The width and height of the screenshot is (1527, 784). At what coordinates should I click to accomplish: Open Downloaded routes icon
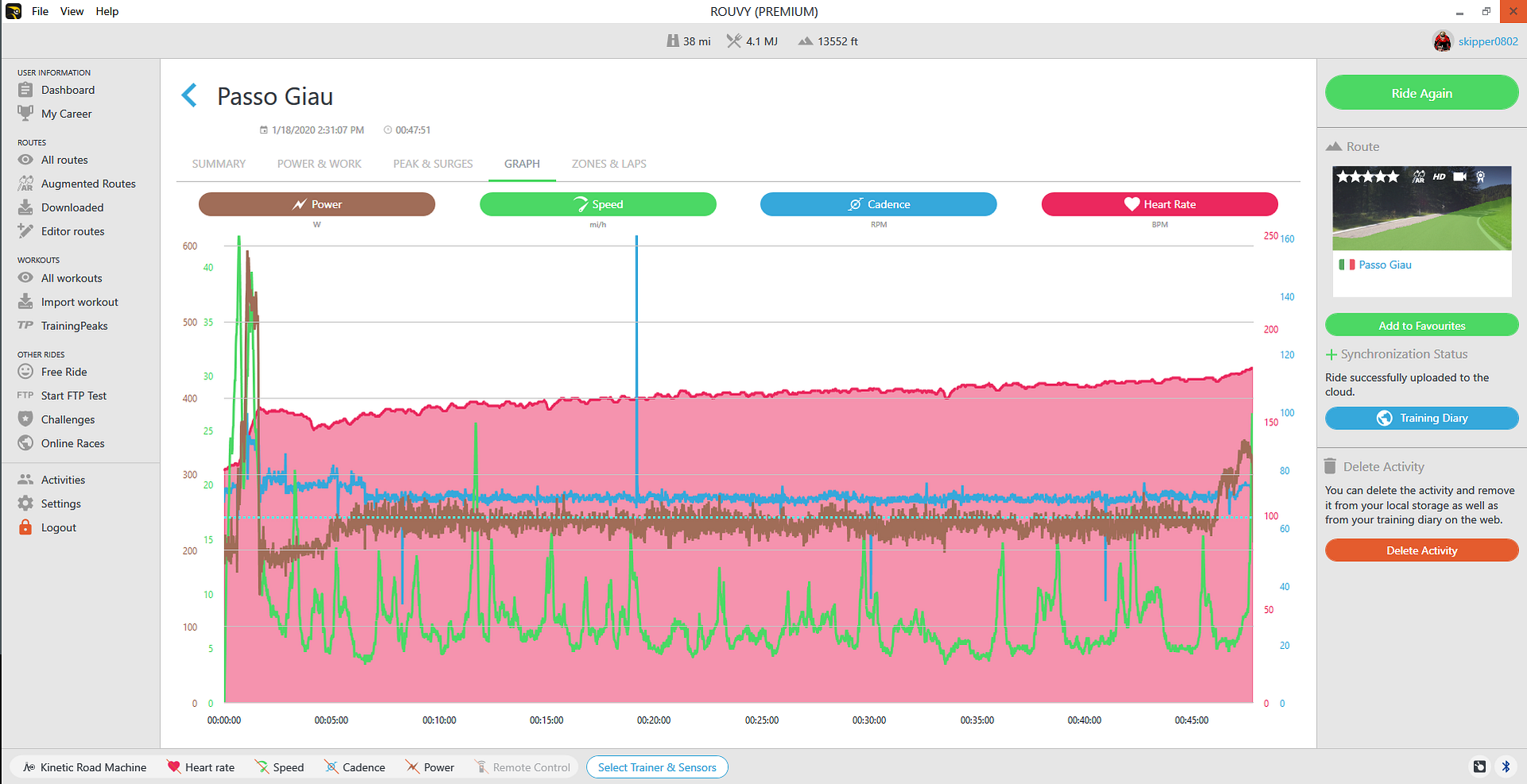click(x=25, y=208)
